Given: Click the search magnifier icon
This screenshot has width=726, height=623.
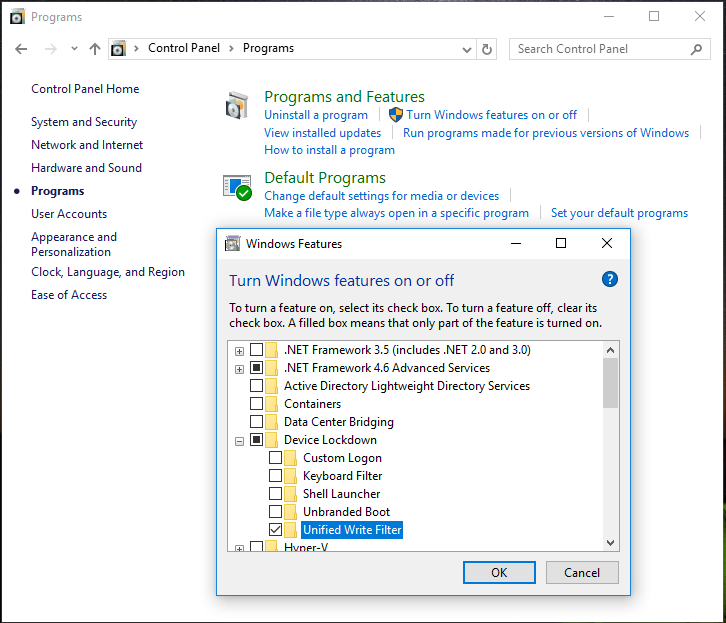Looking at the screenshot, I should click(x=696, y=49).
